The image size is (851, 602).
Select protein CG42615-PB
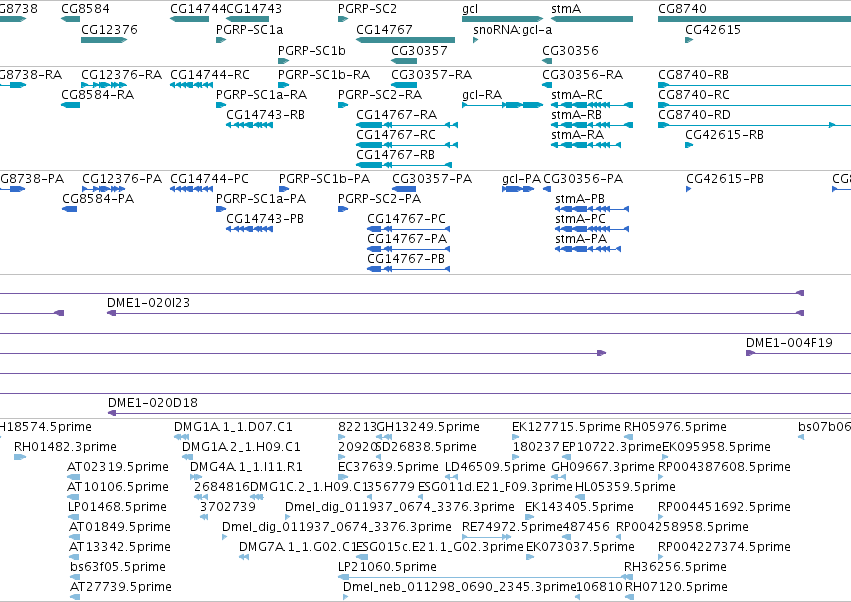click(x=725, y=179)
